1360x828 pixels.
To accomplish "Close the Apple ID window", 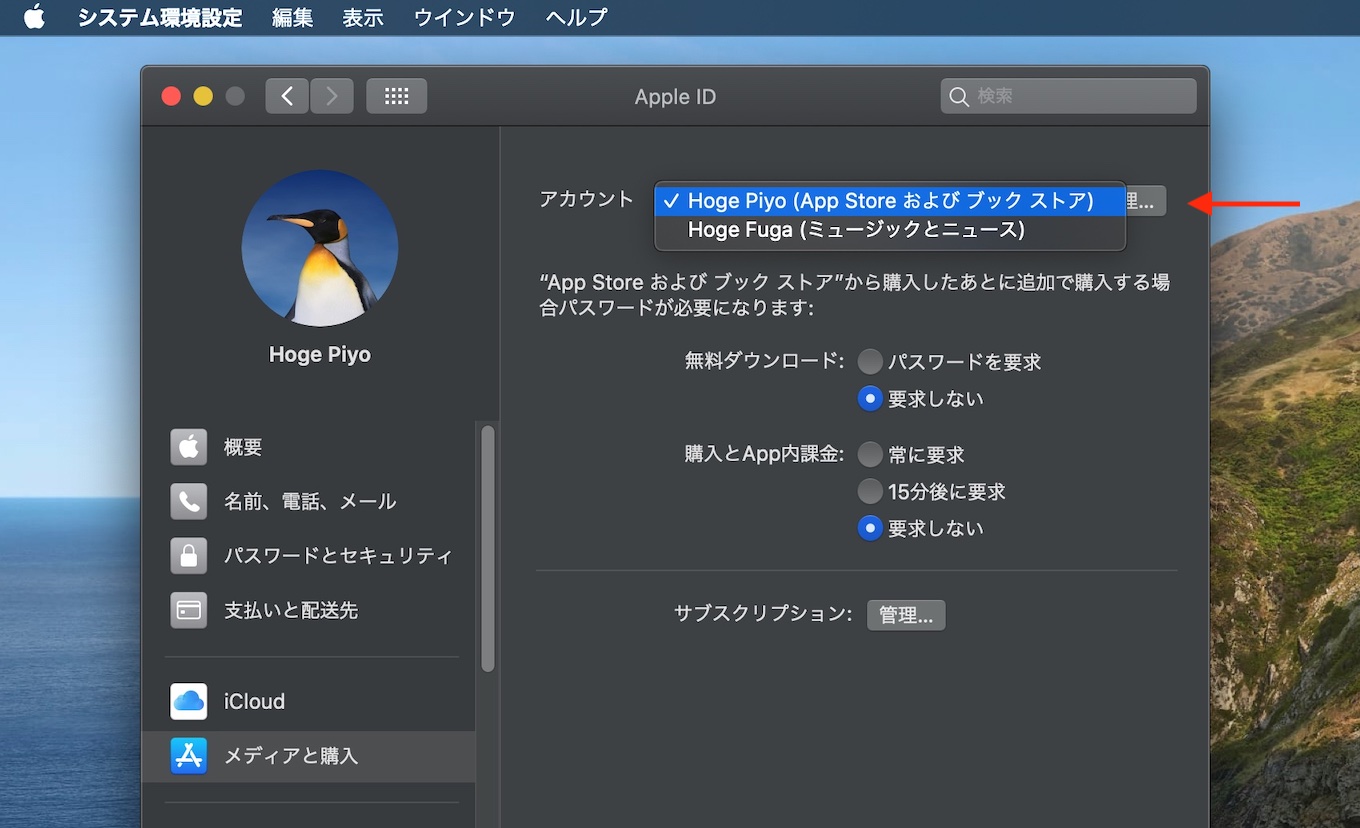I will [x=171, y=96].
